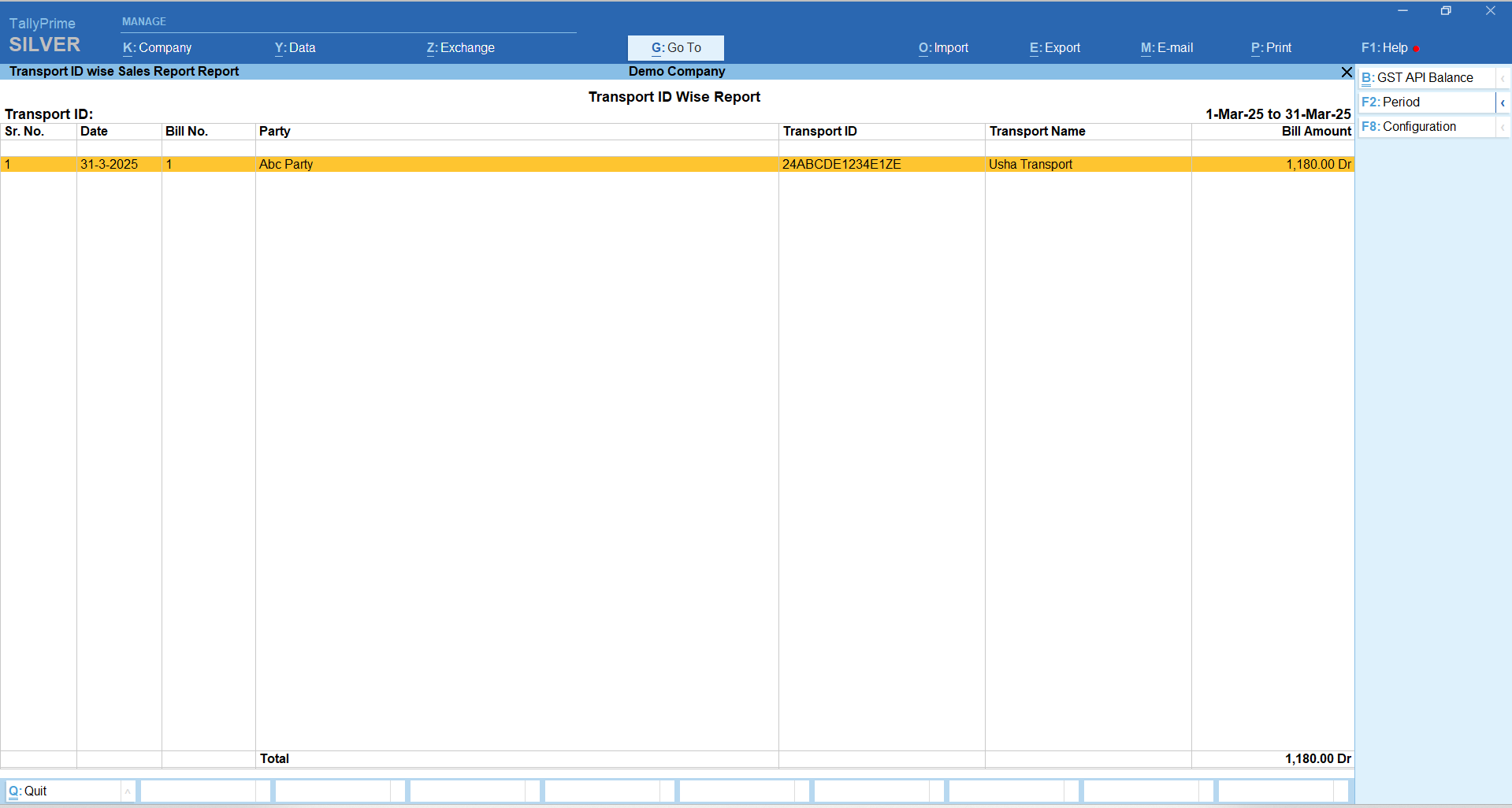
Task: Expand the chevron beside GST API Balance
Action: coord(1503,78)
